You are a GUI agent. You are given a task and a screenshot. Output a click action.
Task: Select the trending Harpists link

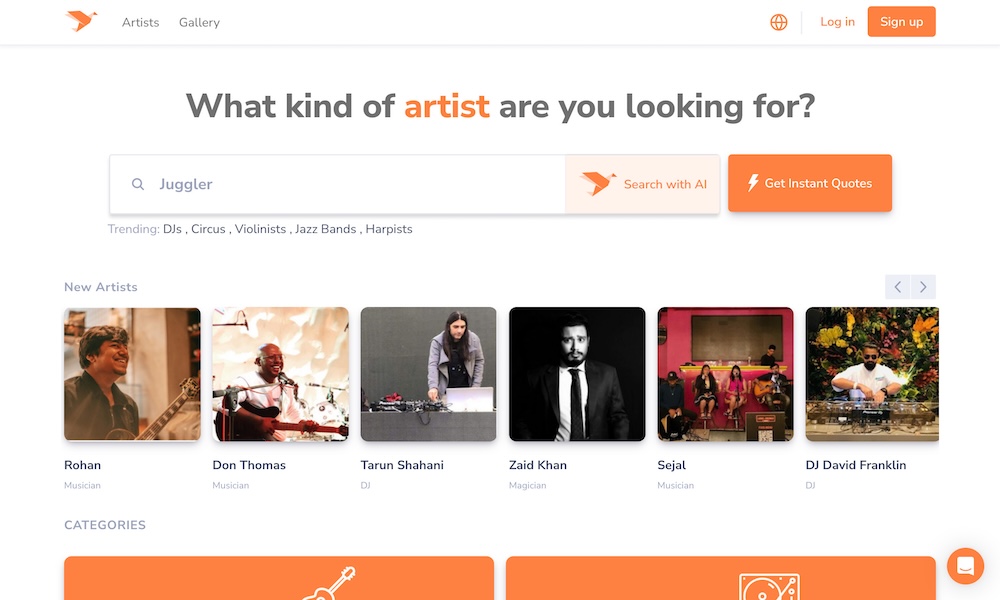click(389, 229)
